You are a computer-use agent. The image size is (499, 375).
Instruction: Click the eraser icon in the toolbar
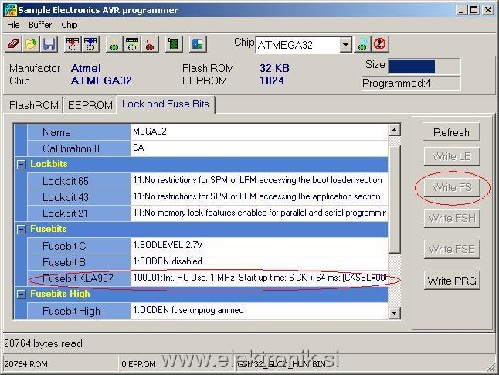[13, 44]
